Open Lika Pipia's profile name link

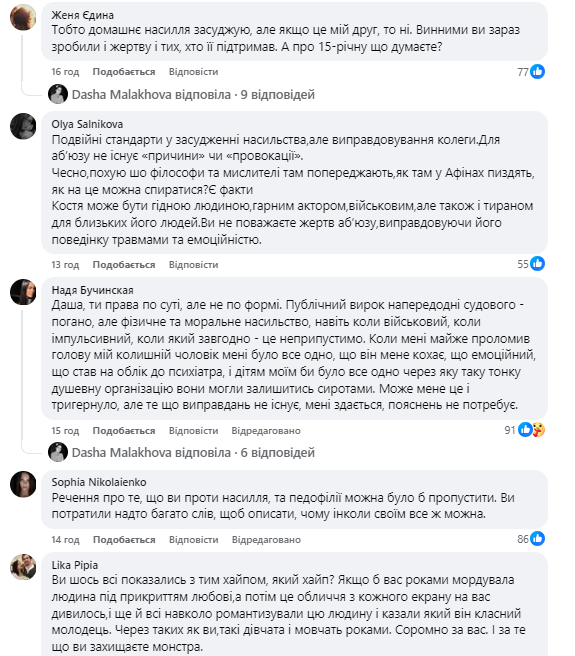click(x=74, y=565)
